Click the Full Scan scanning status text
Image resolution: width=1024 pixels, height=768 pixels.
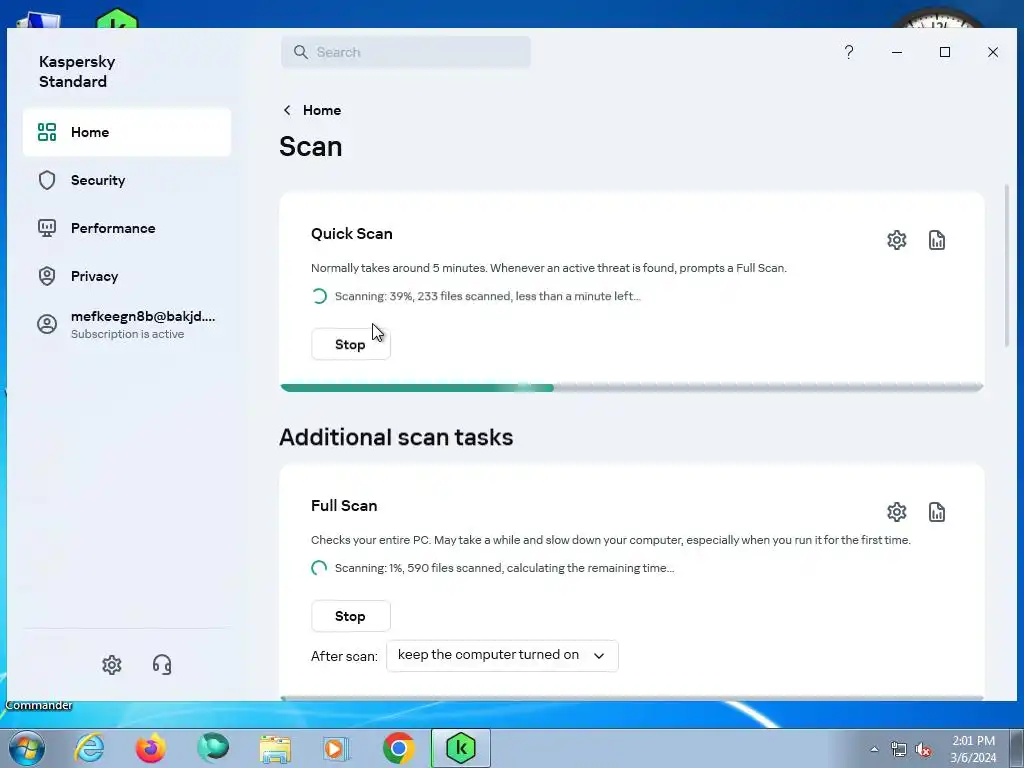(504, 568)
